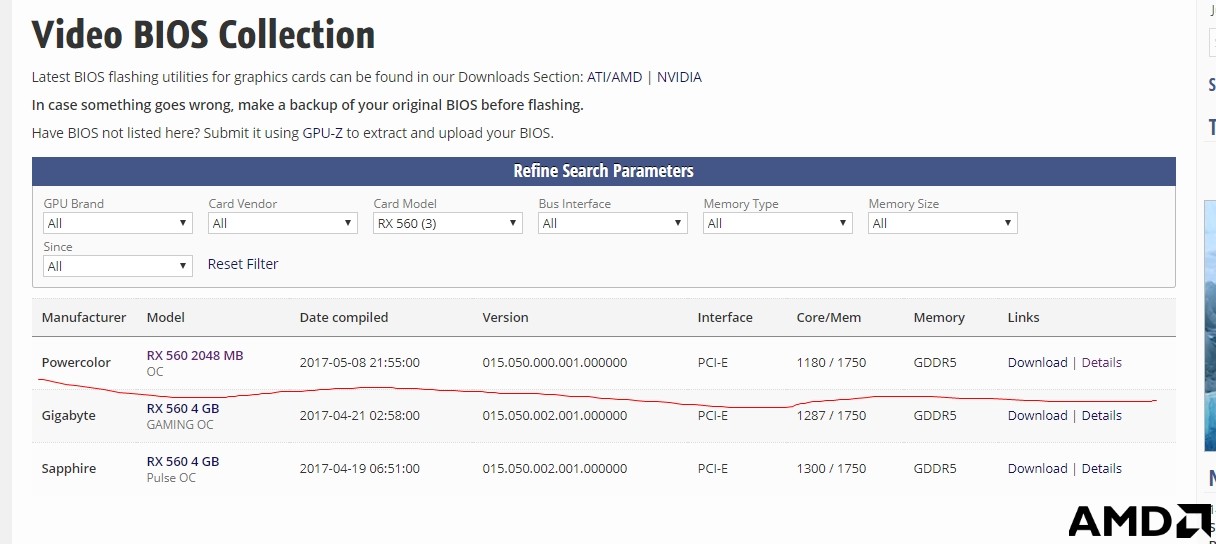Open the Card Vendor dropdown
The height and width of the screenshot is (544, 1216).
(283, 223)
